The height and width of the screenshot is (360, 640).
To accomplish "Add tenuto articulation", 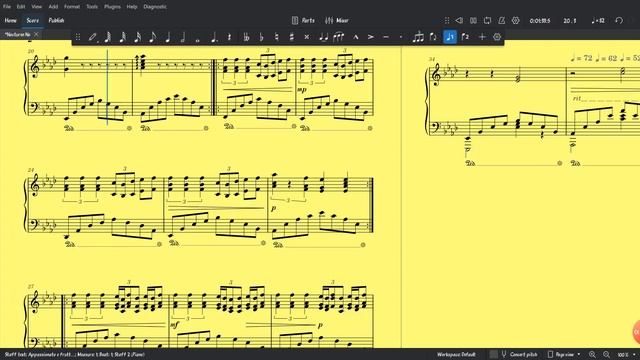I will pos(386,37).
